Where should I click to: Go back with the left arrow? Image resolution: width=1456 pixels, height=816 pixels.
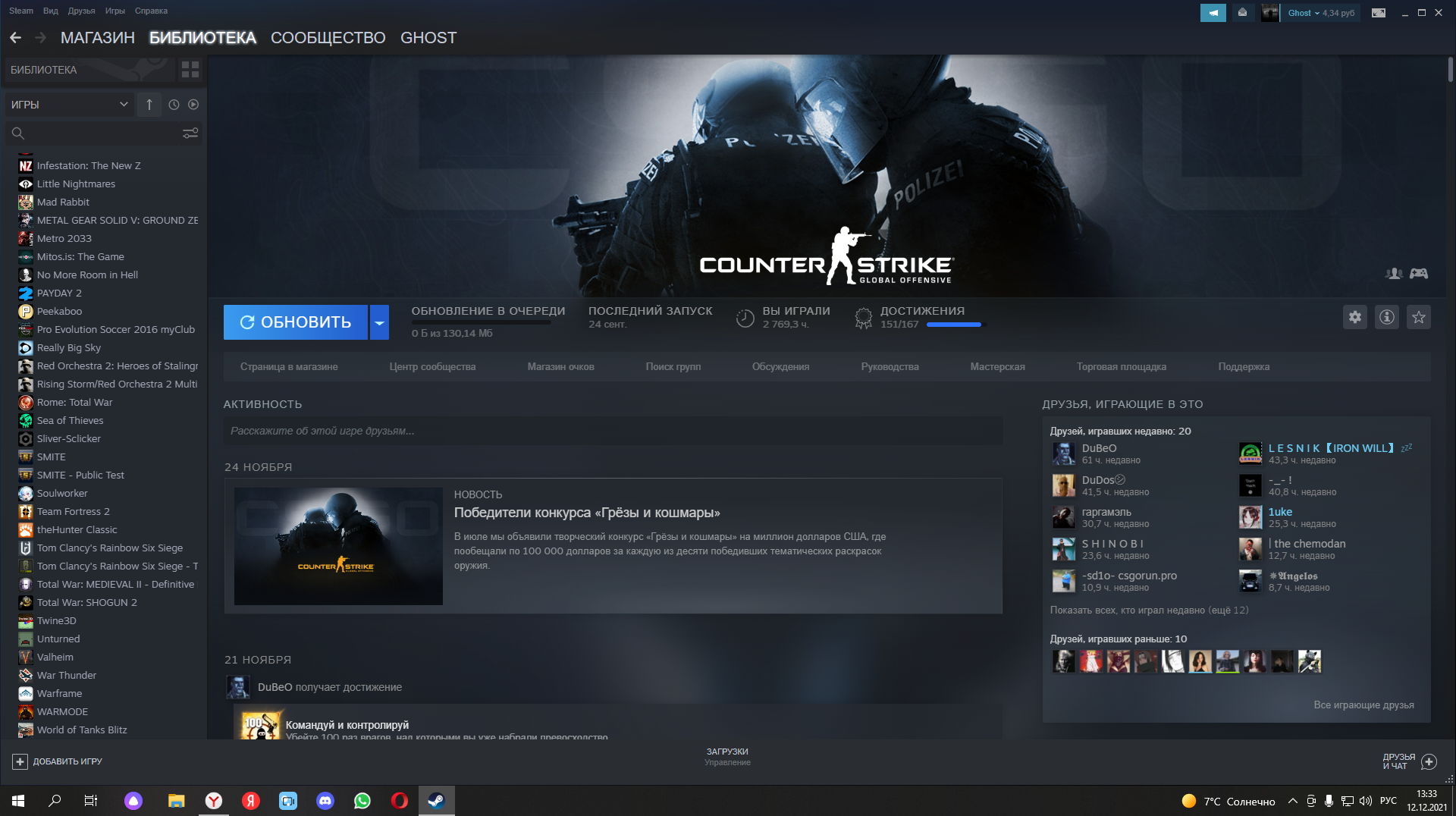coord(15,37)
